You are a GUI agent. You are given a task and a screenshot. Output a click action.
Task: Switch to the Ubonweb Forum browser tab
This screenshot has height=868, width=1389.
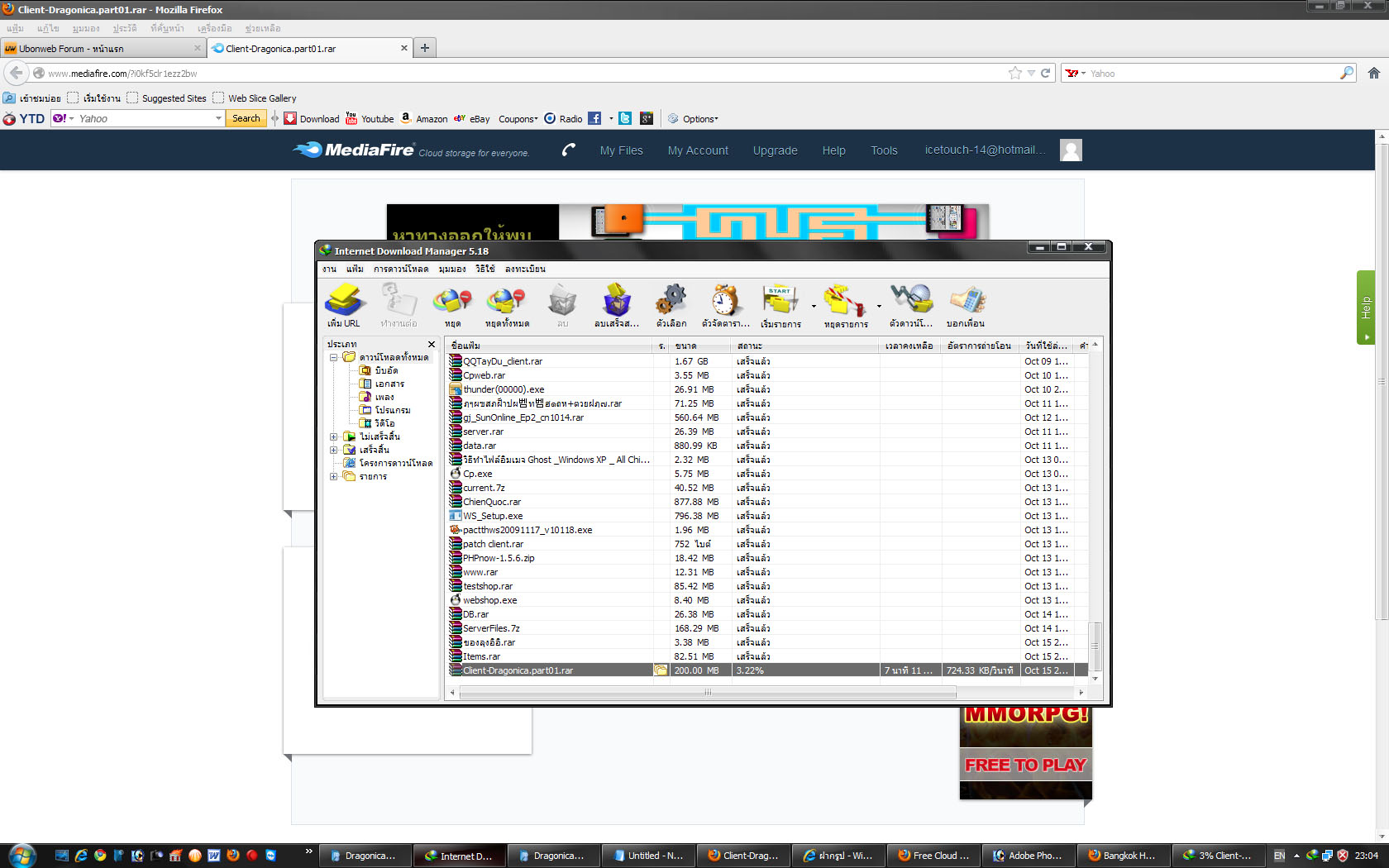103,49
